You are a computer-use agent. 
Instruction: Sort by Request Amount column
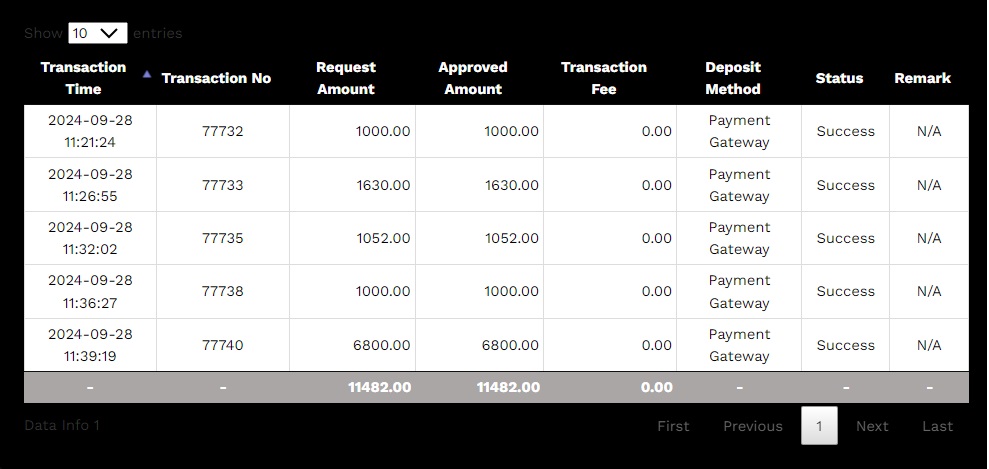coord(345,78)
